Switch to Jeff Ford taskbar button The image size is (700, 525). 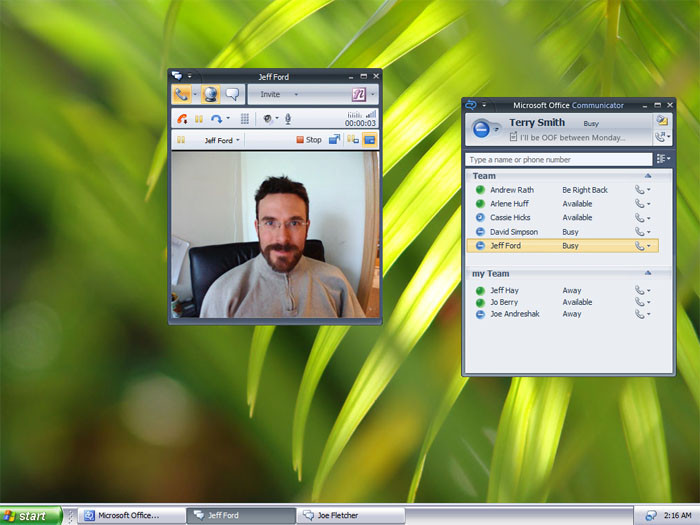(x=241, y=516)
